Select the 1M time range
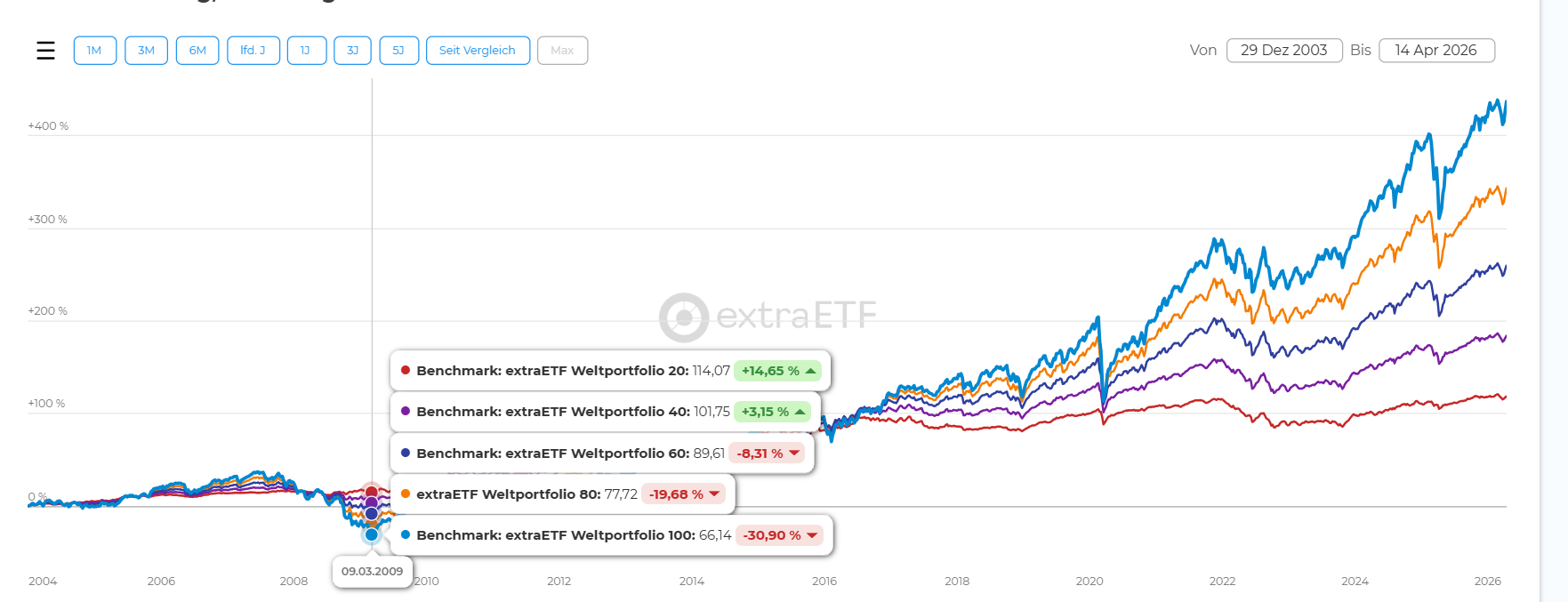Image resolution: width=1568 pixels, height=602 pixels. [94, 51]
